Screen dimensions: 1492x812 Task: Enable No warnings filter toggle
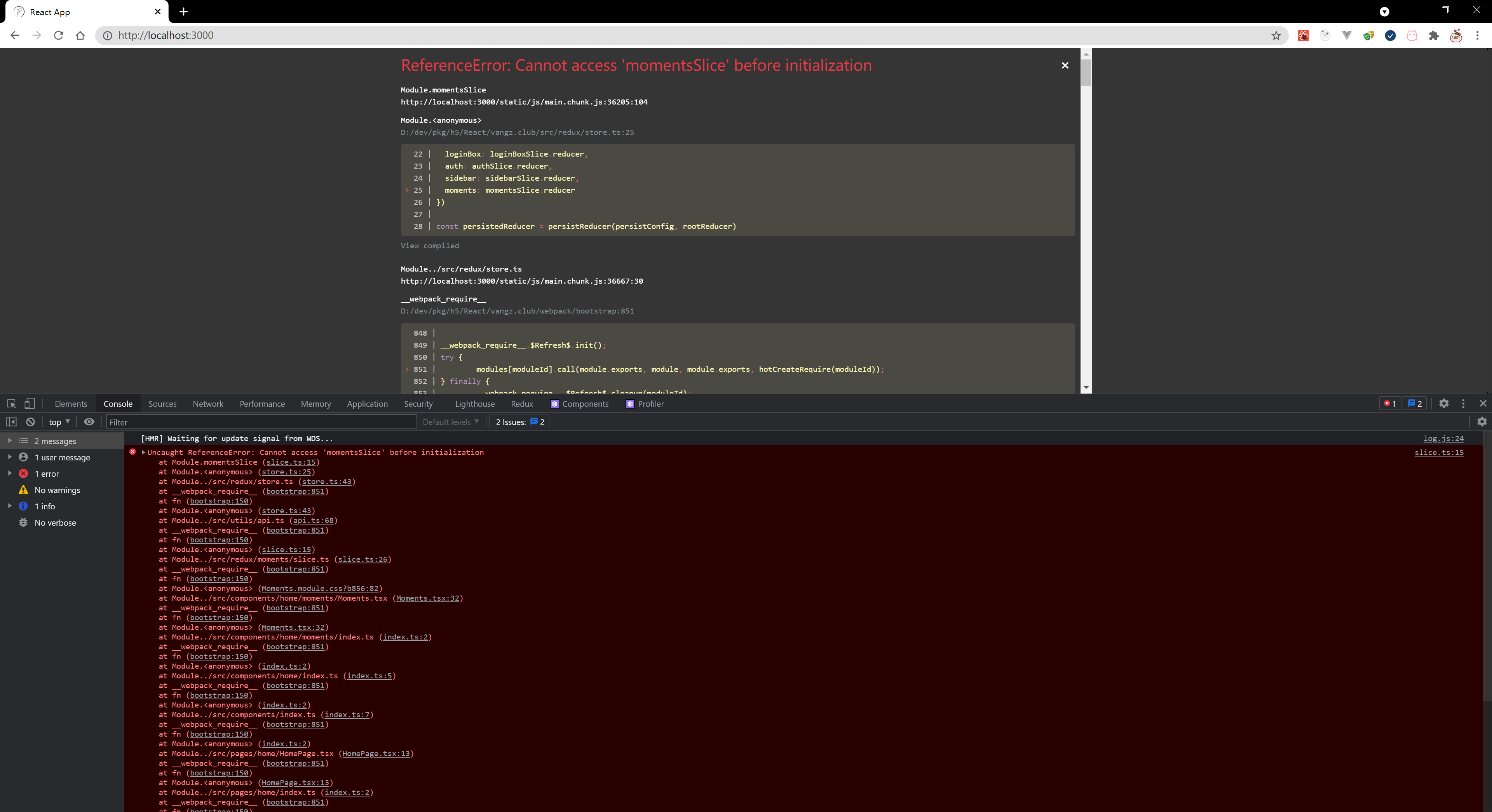coord(57,490)
